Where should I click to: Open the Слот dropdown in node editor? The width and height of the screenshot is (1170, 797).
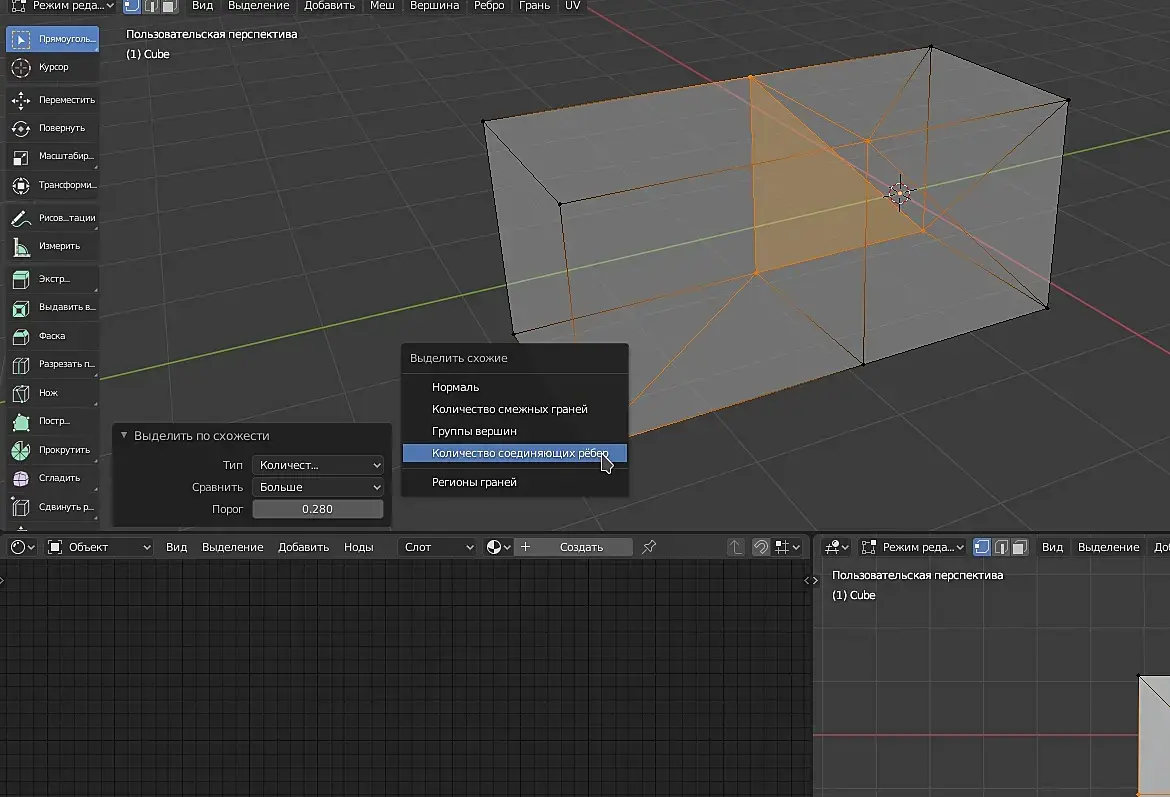click(438, 547)
